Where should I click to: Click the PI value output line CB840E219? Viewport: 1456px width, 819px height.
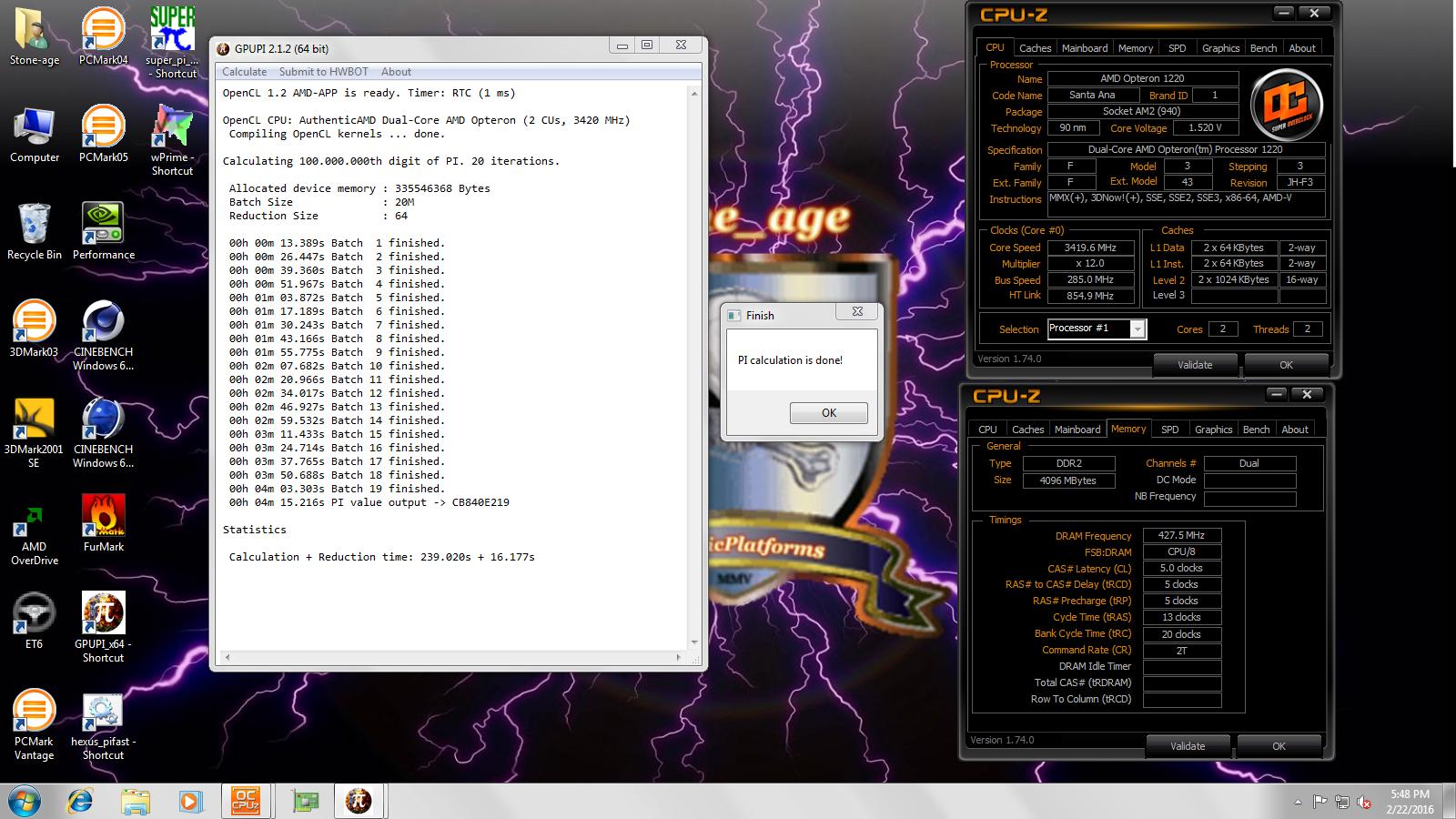pyautogui.click(x=369, y=502)
